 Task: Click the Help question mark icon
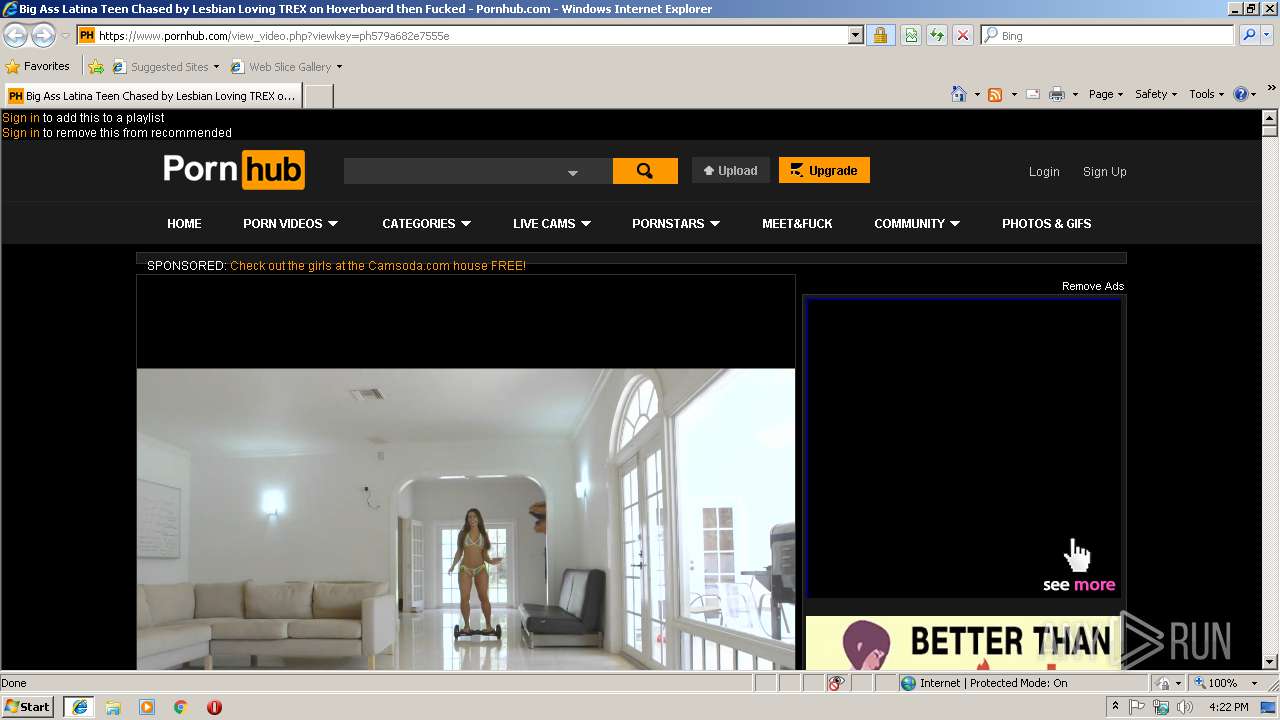[x=1241, y=94]
